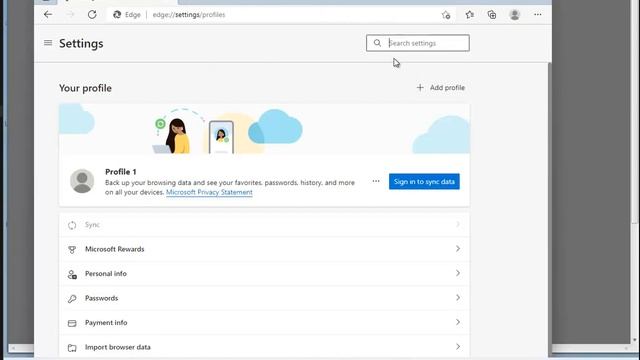Screen dimensions: 640x360
Task: Add this page to favorites star icon
Action: click(446, 15)
